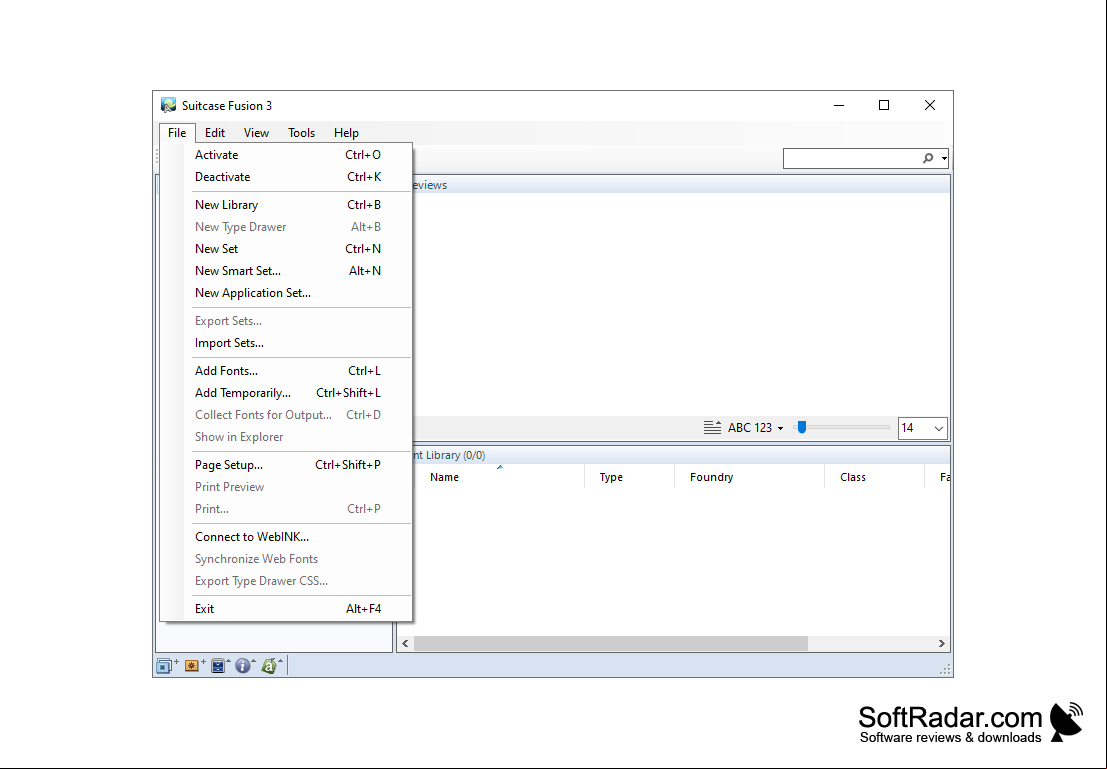Select New Application Set... menu item
The height and width of the screenshot is (769, 1107).
(287, 292)
